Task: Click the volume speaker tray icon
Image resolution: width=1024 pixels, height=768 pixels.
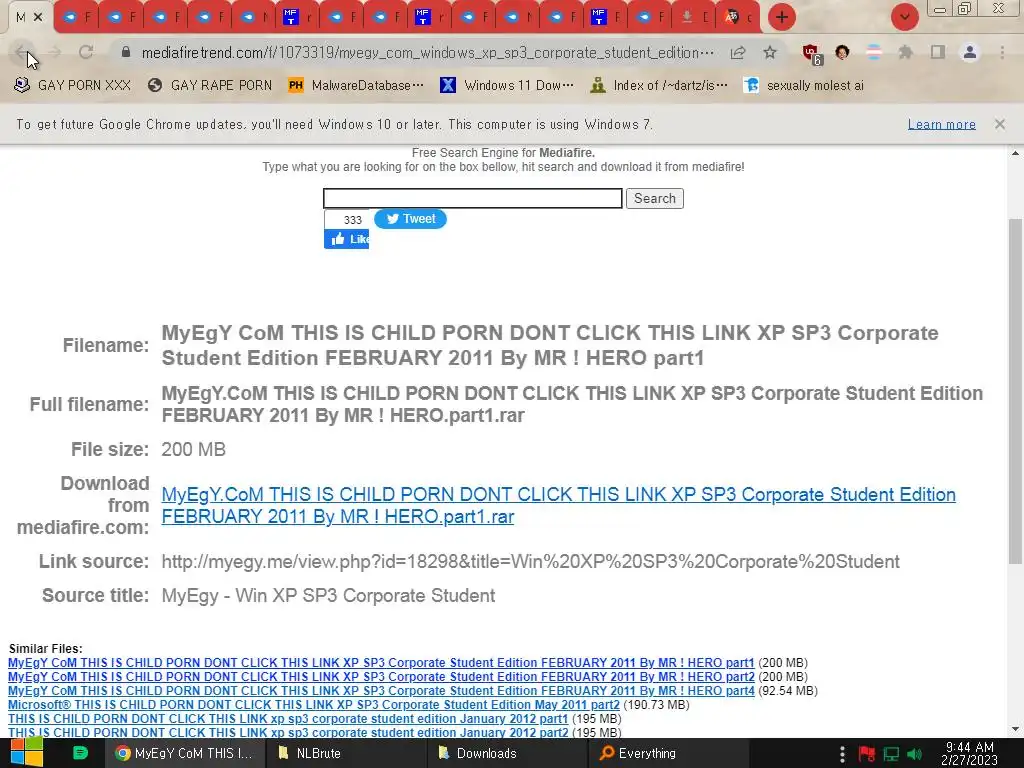Action: 914,754
